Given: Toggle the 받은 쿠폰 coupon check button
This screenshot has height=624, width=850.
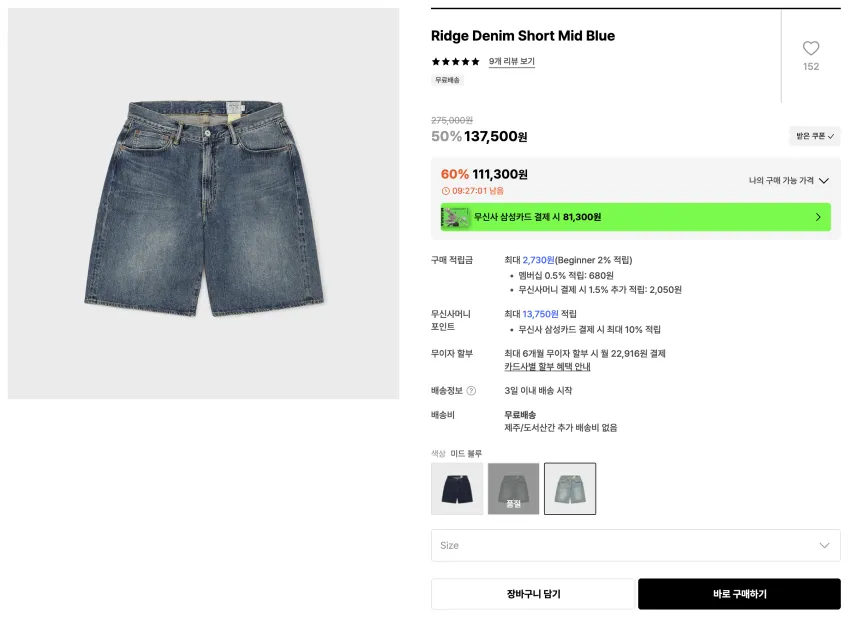Looking at the screenshot, I should tap(814, 136).
